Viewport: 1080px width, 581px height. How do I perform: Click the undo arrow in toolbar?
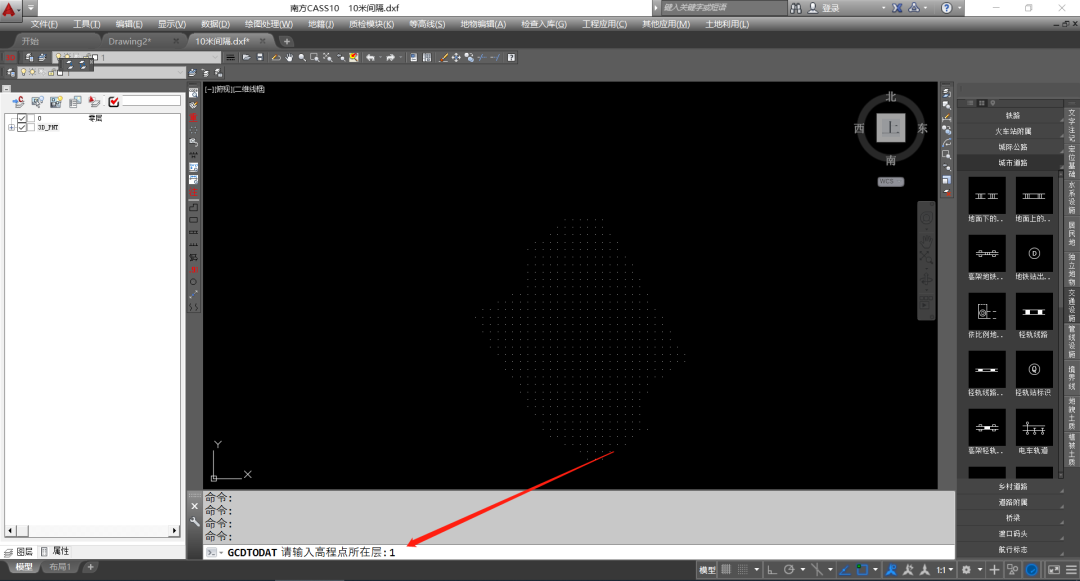pyautogui.click(x=371, y=58)
